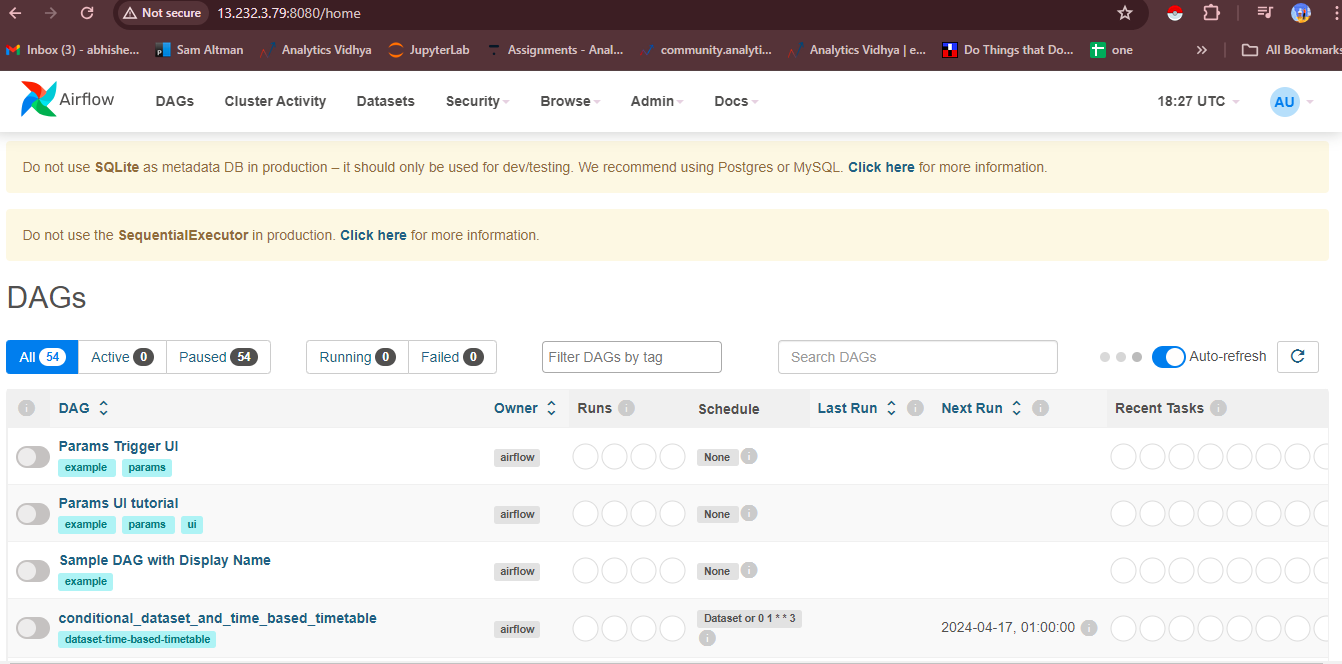1342x664 pixels.
Task: Open the All Bookmarks folder
Action: click(x=1292, y=50)
